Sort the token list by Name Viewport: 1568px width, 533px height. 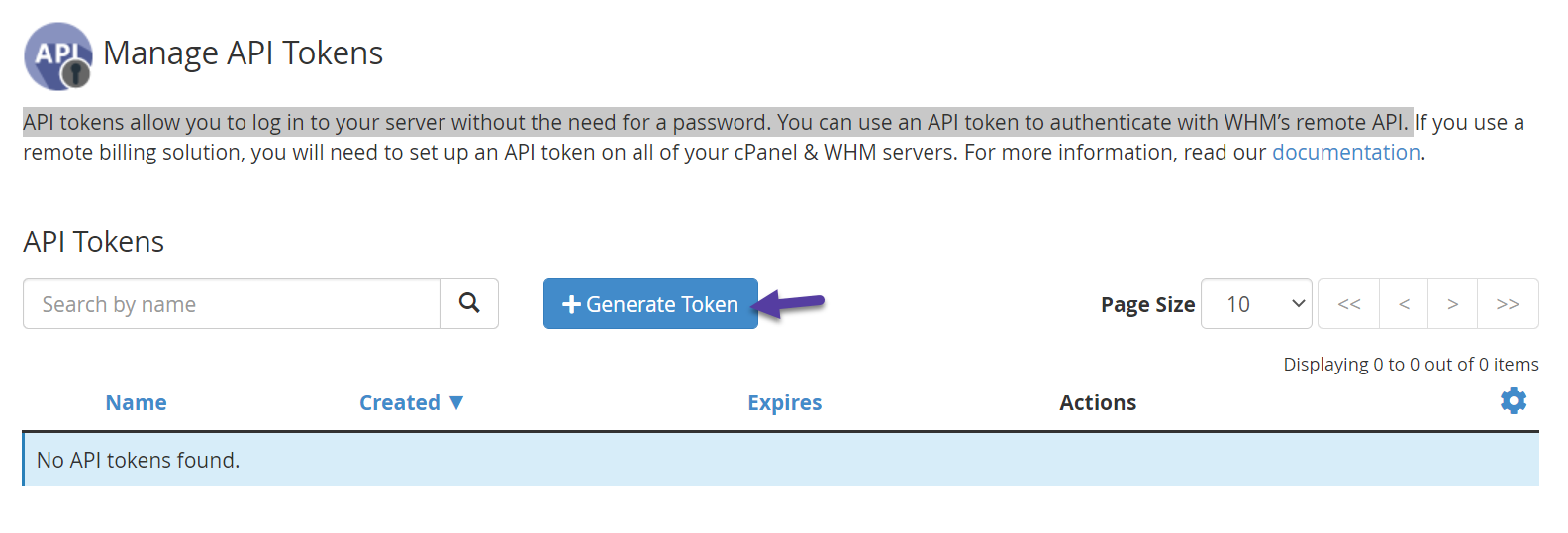pyautogui.click(x=136, y=403)
